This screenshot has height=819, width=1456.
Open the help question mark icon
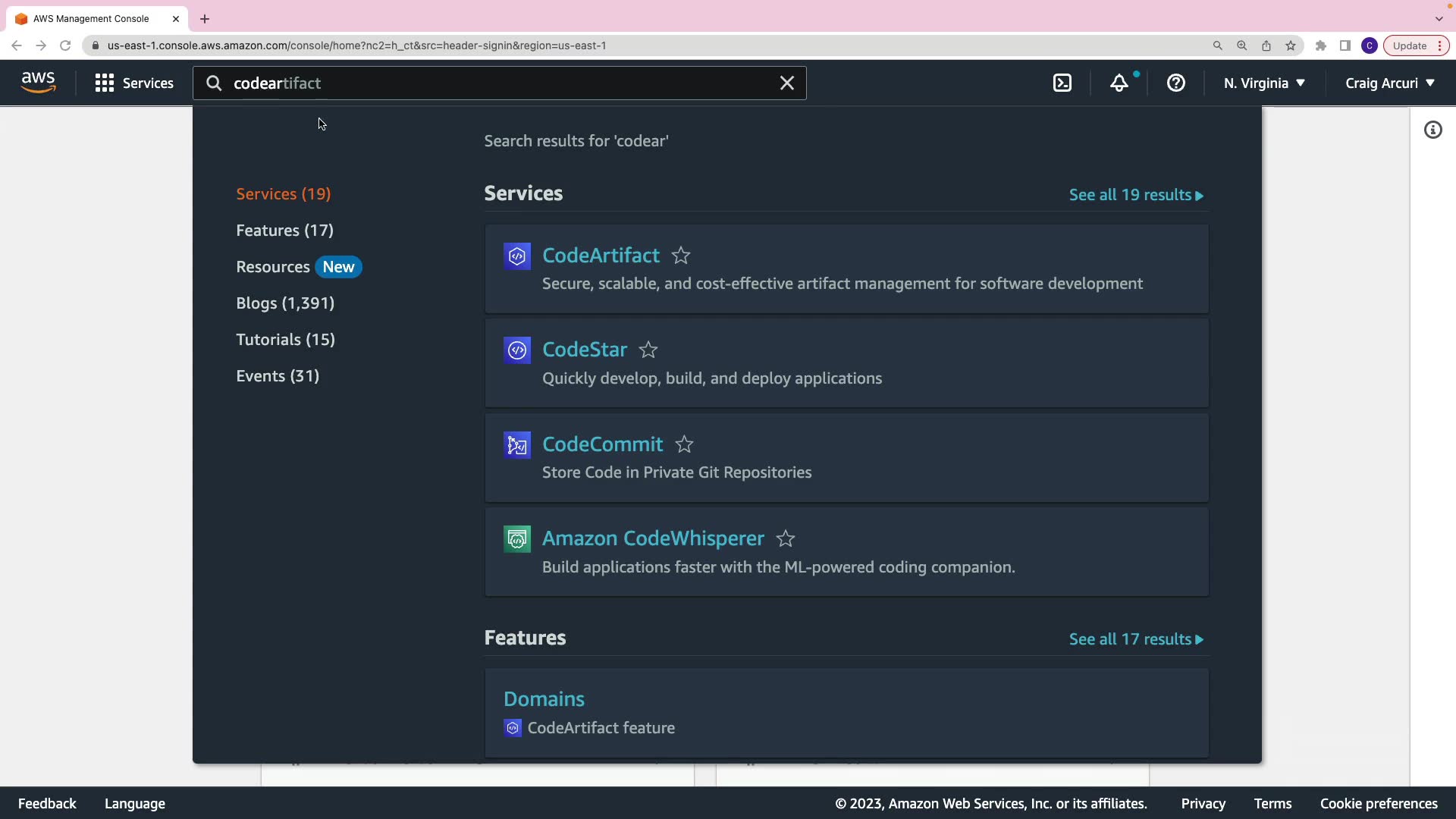(x=1176, y=83)
